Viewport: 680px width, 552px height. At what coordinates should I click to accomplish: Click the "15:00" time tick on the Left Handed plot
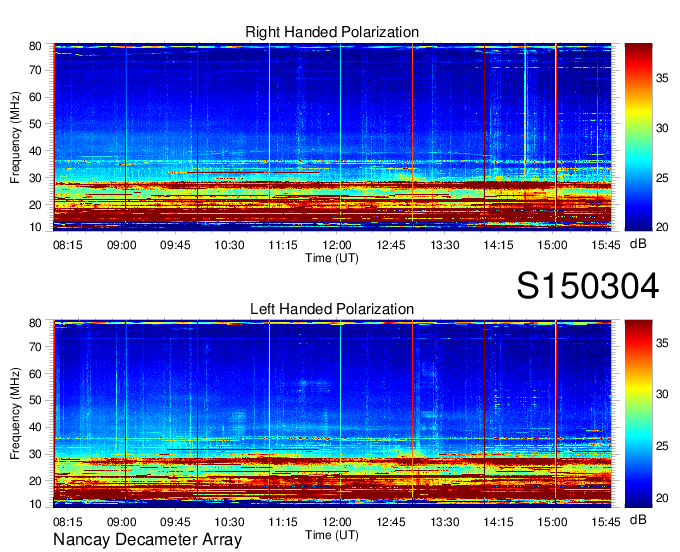(552, 522)
